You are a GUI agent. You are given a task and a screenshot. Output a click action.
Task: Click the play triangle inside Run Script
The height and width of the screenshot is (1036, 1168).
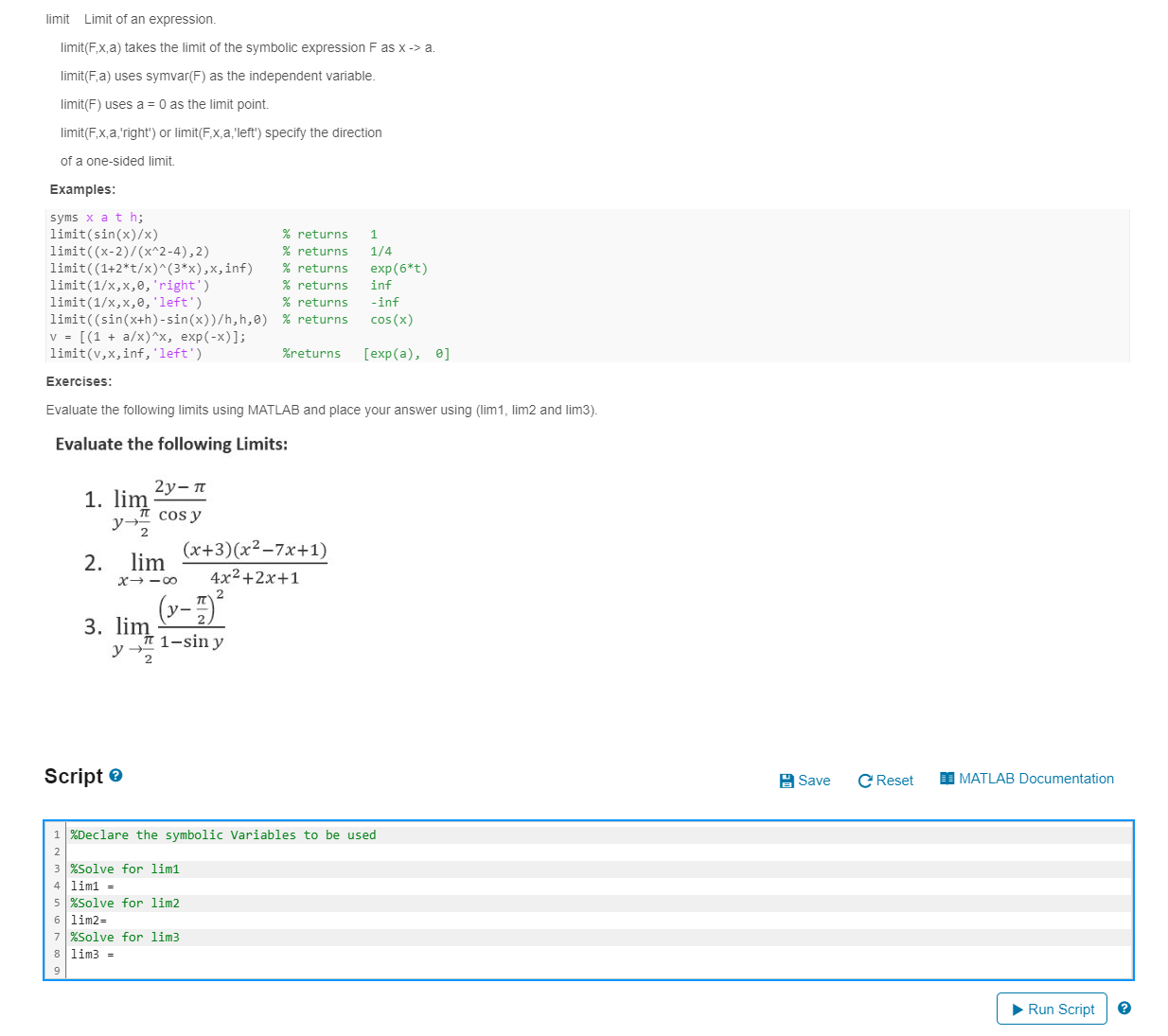pyautogui.click(x=1020, y=1009)
